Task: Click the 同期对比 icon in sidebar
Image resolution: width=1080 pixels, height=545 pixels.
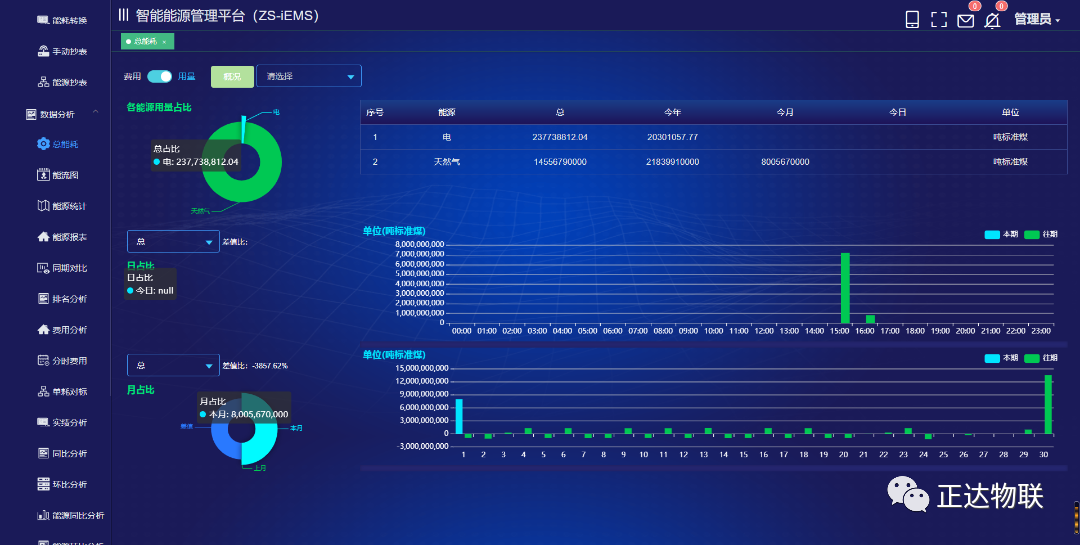Action: coord(43,267)
